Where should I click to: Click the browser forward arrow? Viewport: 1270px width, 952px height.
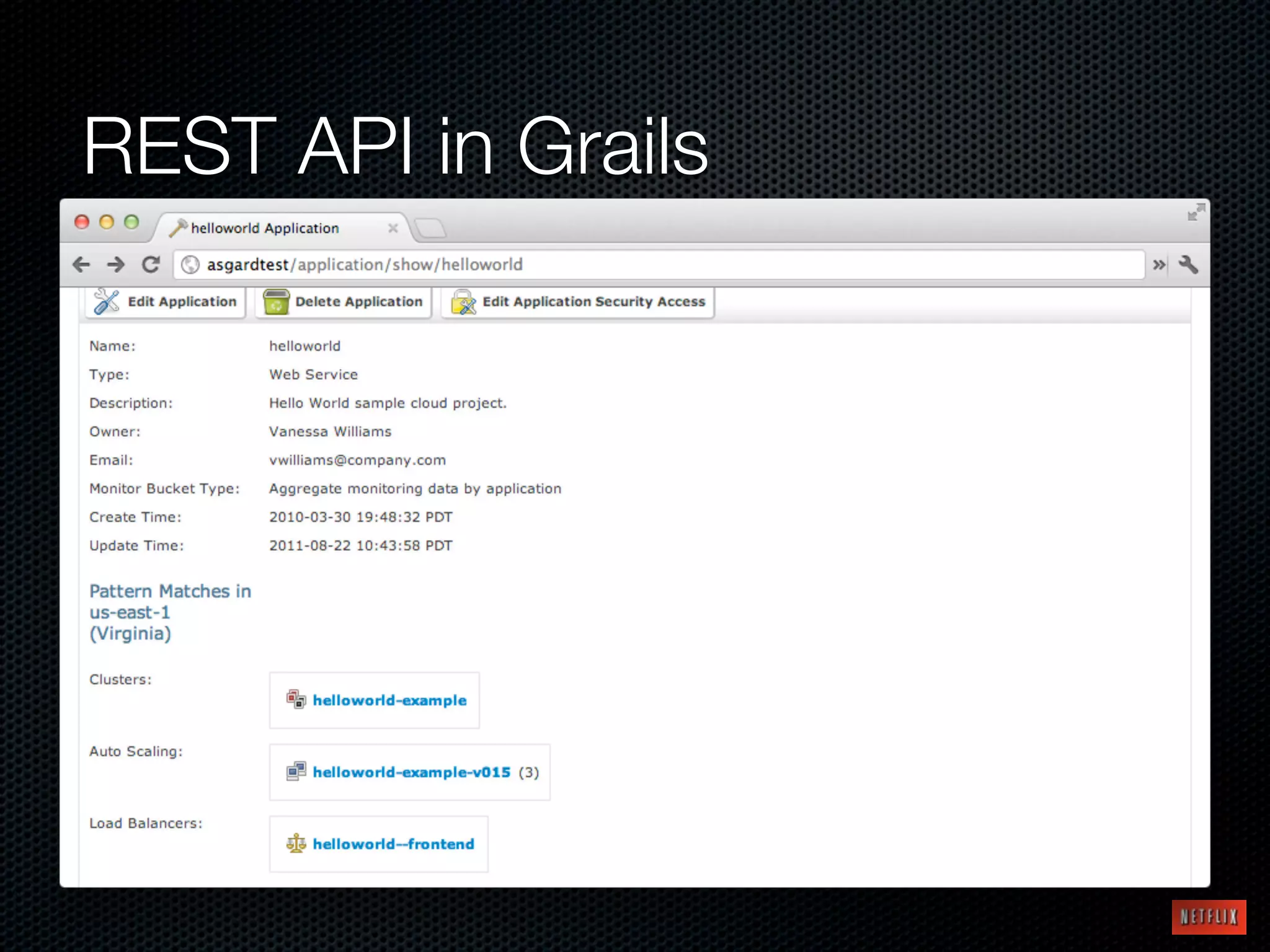coord(116,265)
